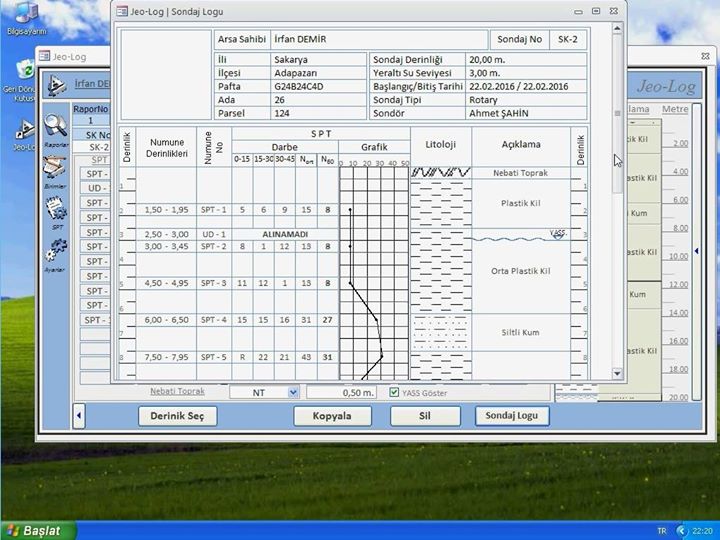Click the Nebati Toprak description in log
This screenshot has width=720, height=540.
click(x=521, y=173)
